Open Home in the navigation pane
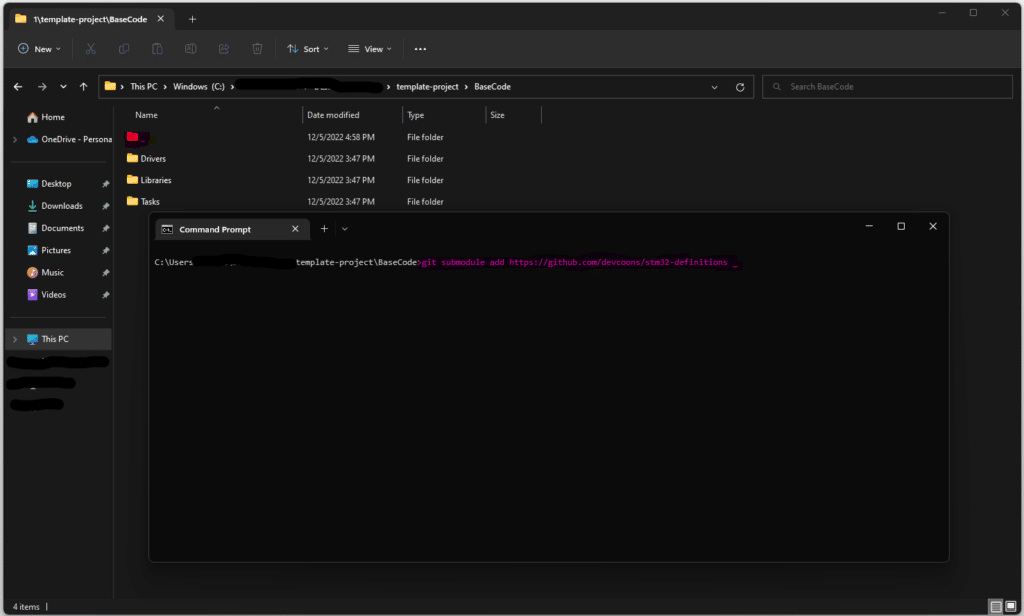Screen dimensions: 1024x616 (x=46, y=117)
